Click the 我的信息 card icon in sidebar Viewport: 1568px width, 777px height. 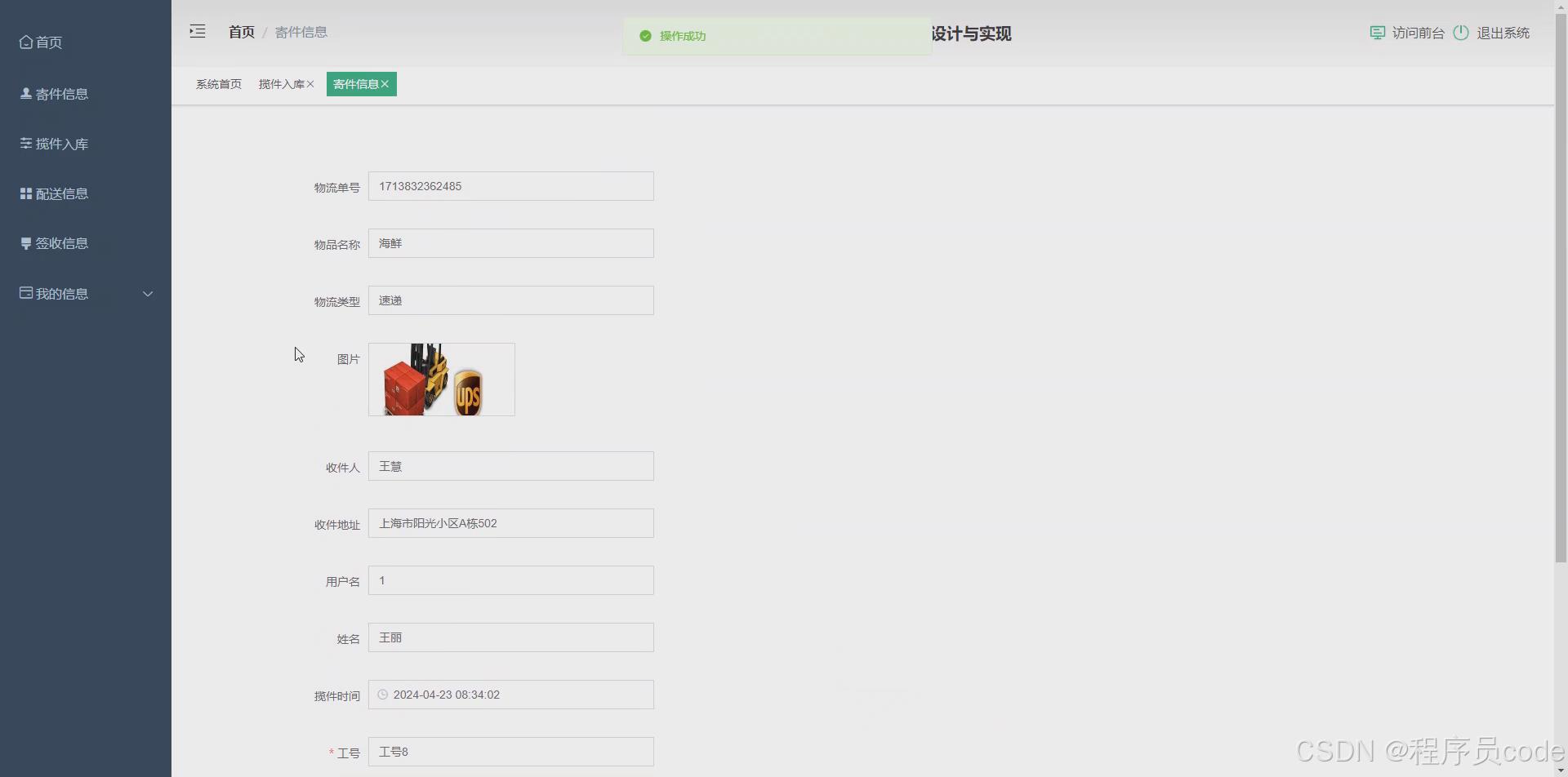point(26,293)
